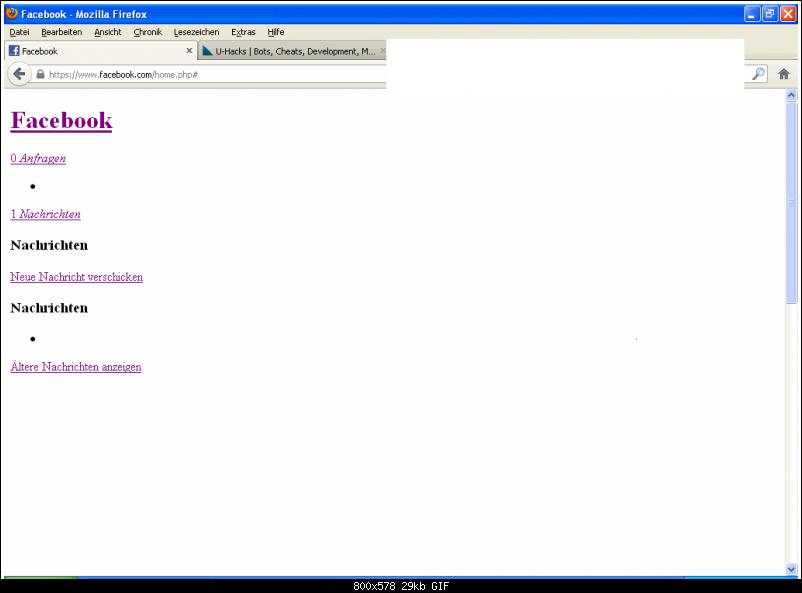Open the Ansicht menu
Viewport: 802px width, 593px height.
coord(108,32)
